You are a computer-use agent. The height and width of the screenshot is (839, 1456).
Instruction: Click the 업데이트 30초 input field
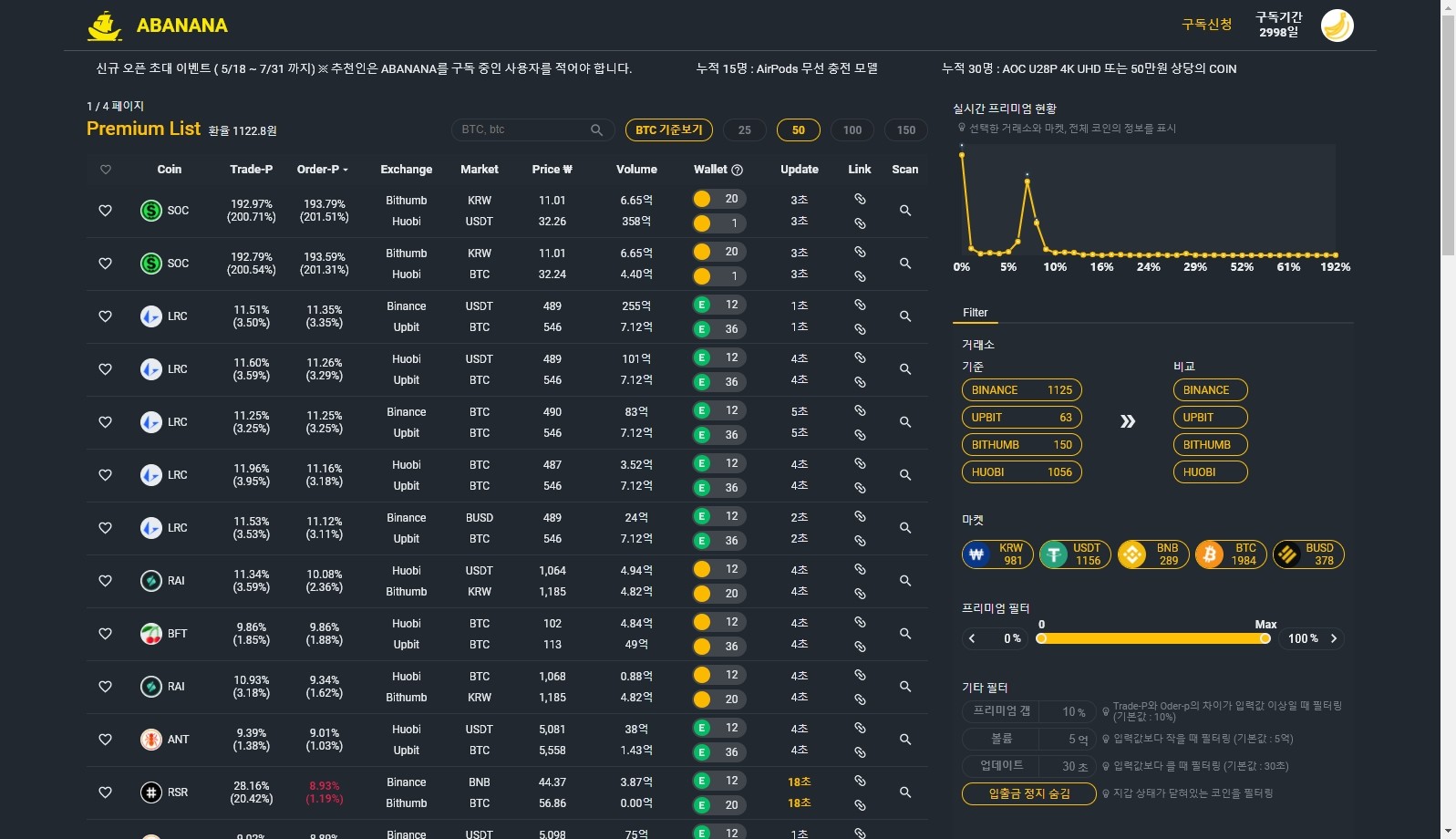1028,766
